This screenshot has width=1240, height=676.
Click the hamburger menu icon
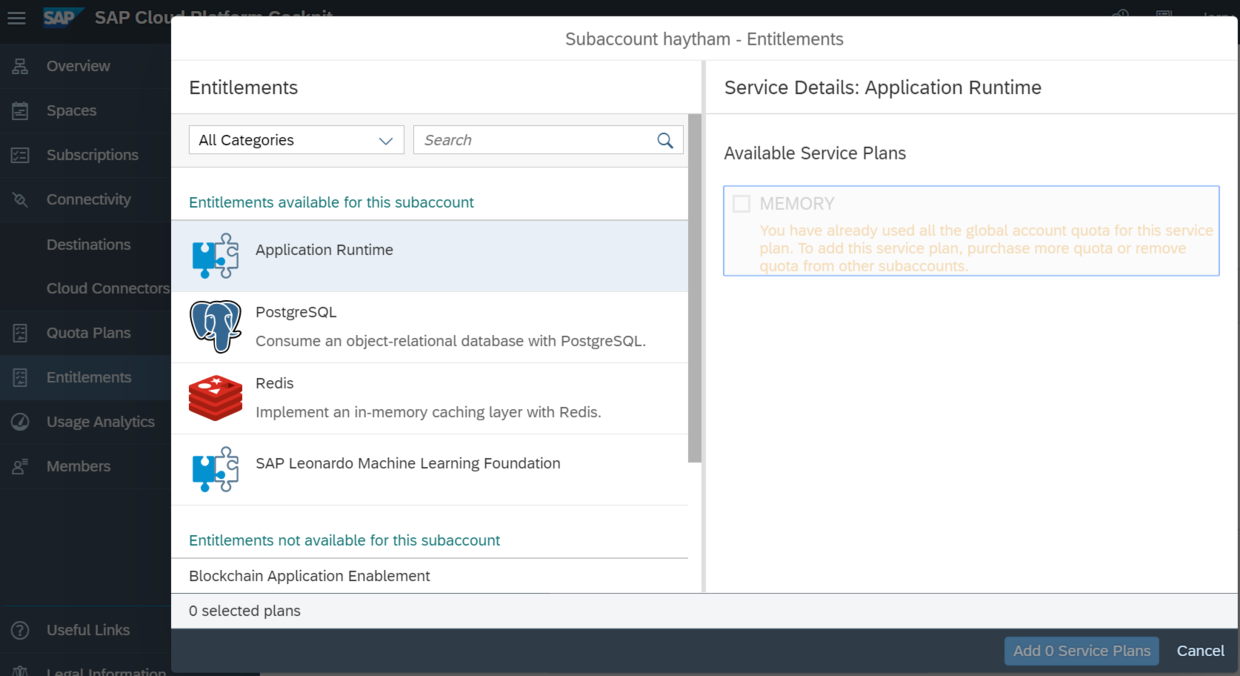click(16, 18)
